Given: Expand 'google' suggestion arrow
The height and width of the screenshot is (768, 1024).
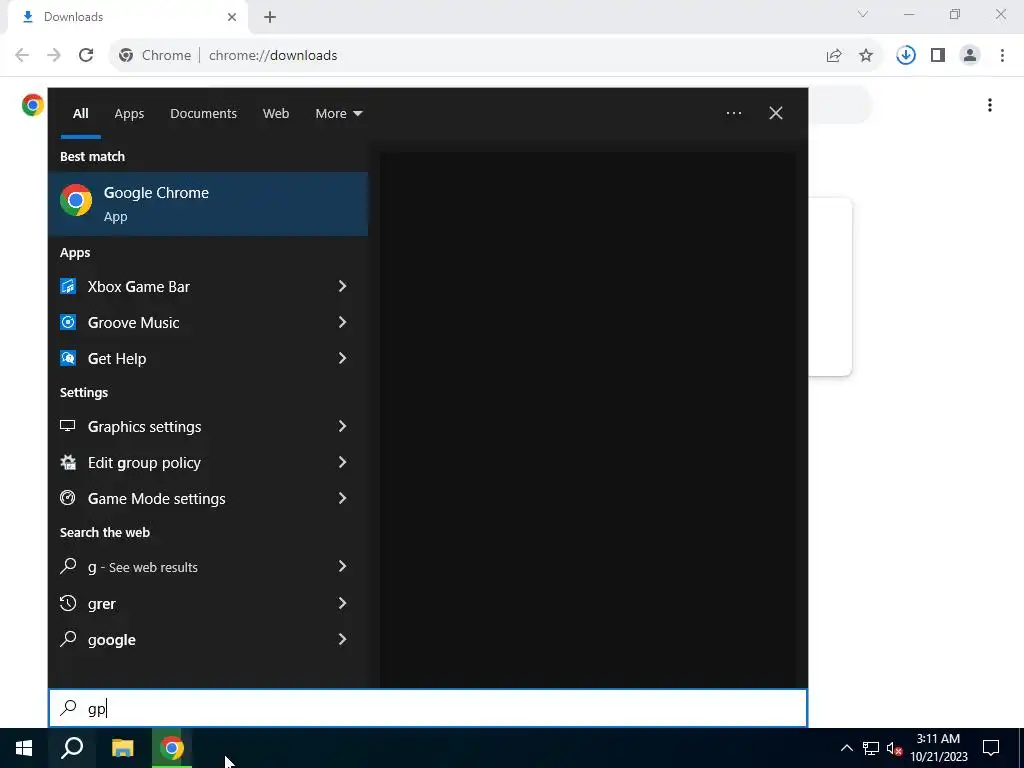Looking at the screenshot, I should [x=342, y=639].
